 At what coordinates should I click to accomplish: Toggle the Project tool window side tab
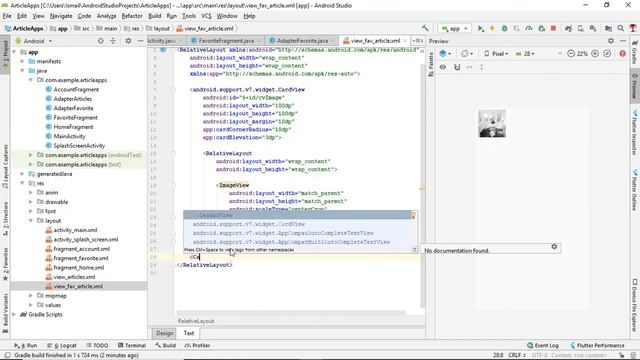coord(5,54)
